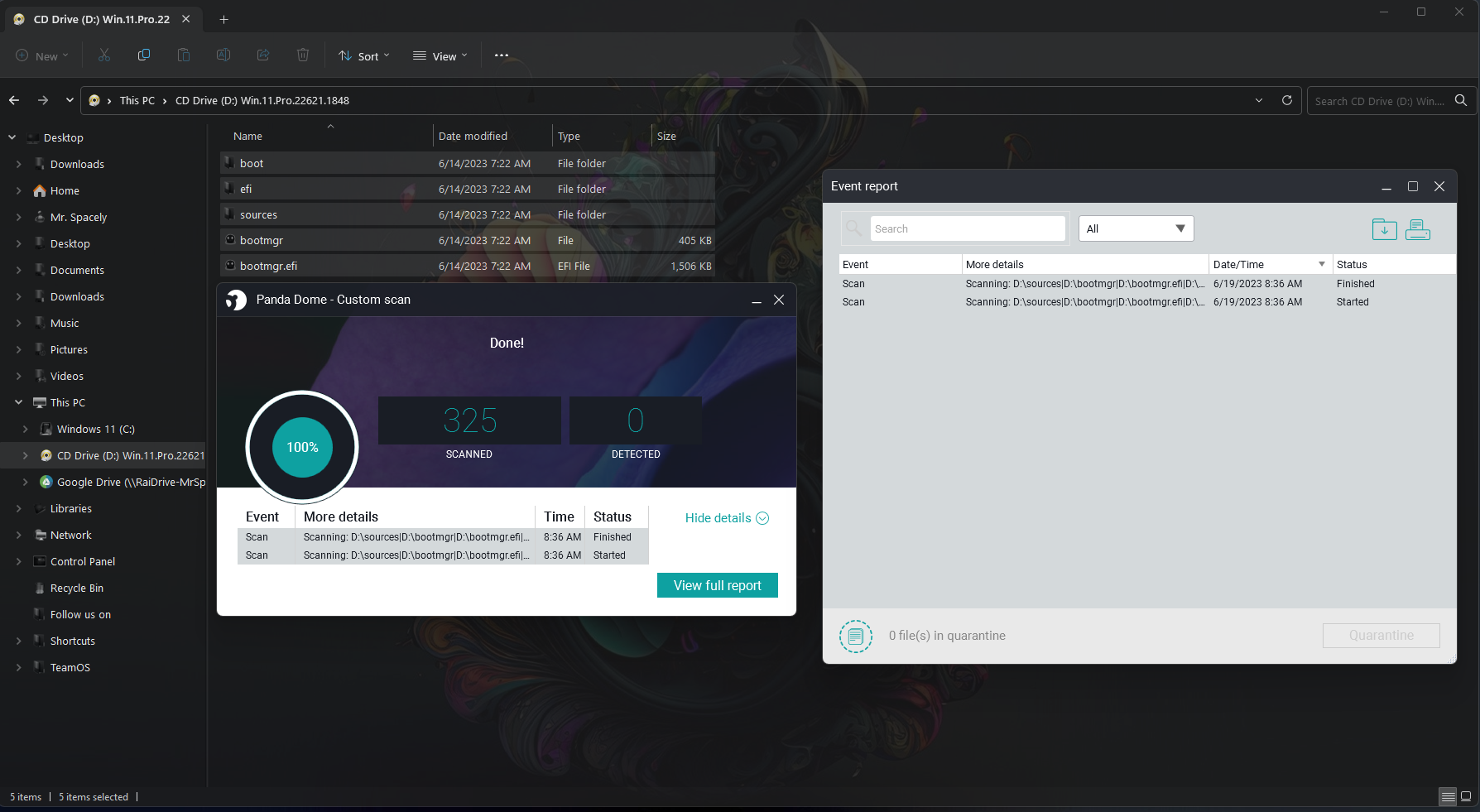1480x812 pixels.
Task: Click the Delete trash icon in toolbar
Action: tap(303, 55)
